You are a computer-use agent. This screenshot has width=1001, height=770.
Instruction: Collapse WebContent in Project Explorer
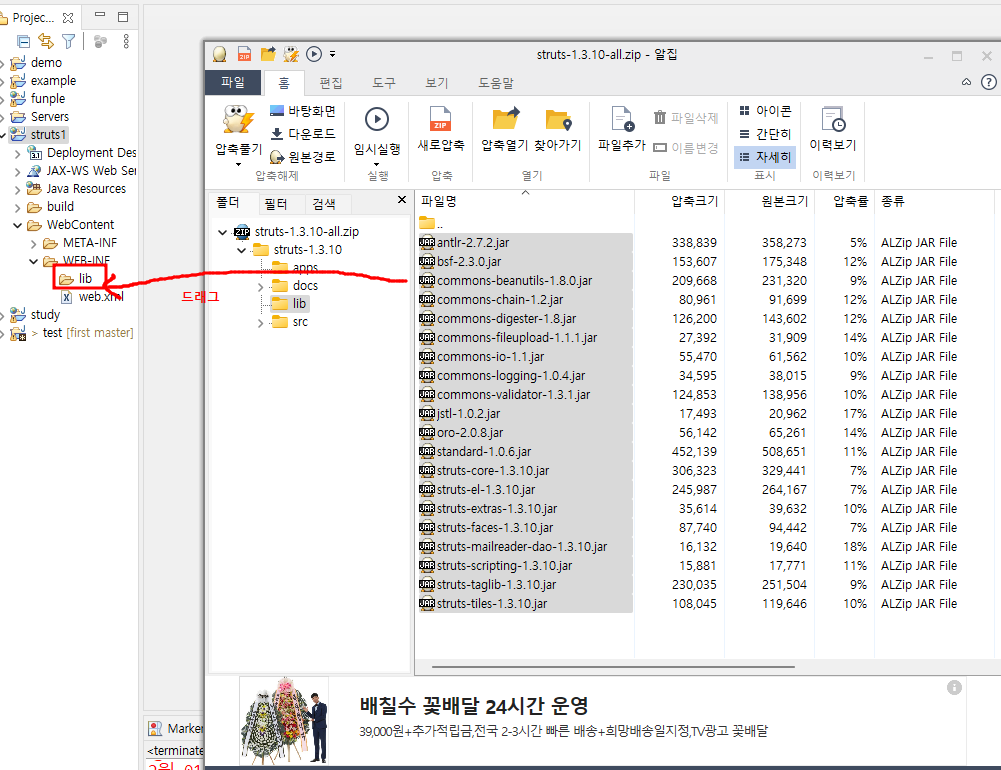(x=18, y=225)
